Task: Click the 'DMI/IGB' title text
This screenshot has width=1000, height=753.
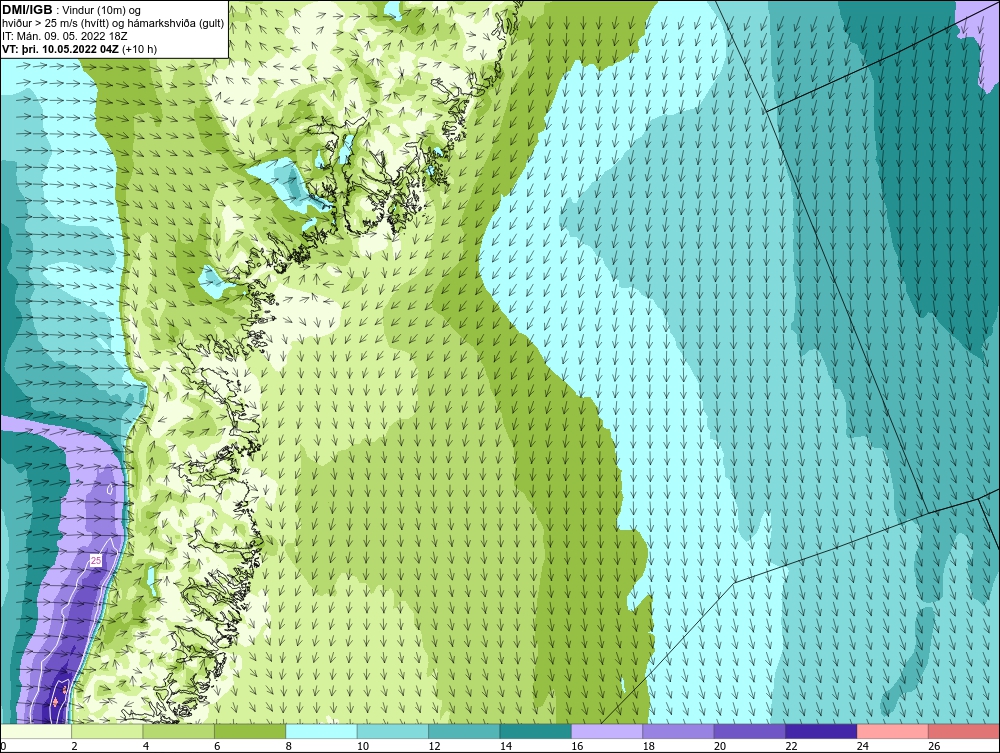Action: pyautogui.click(x=27, y=10)
